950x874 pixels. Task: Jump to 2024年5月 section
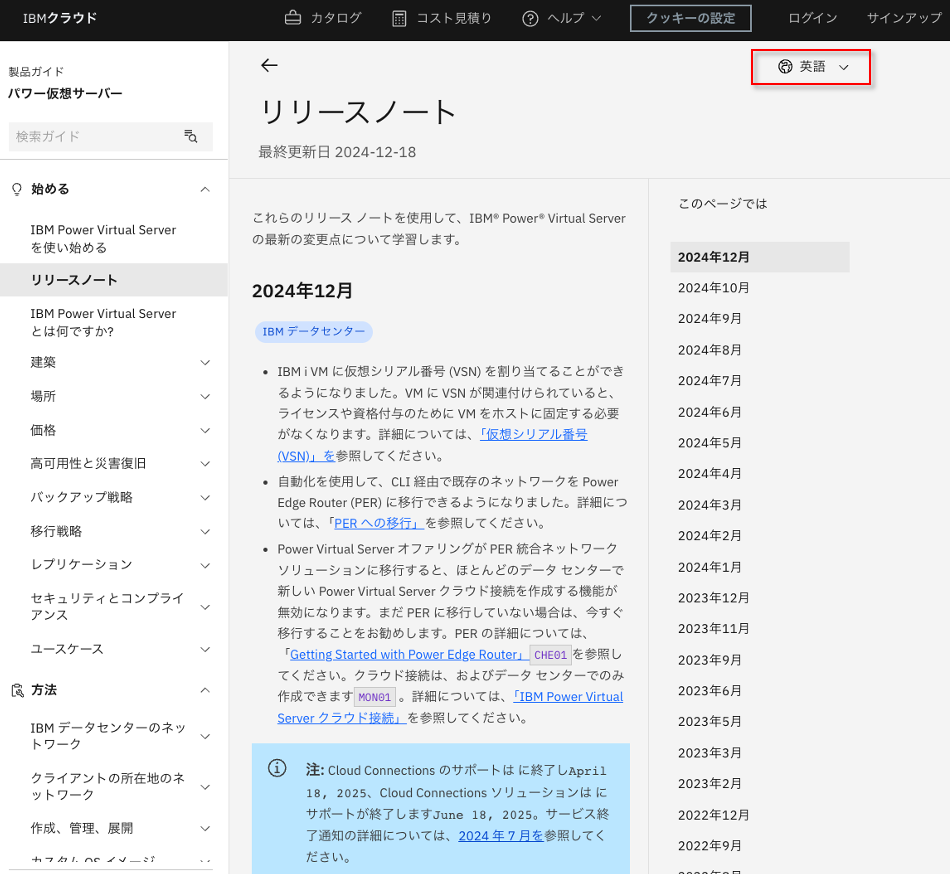point(709,443)
